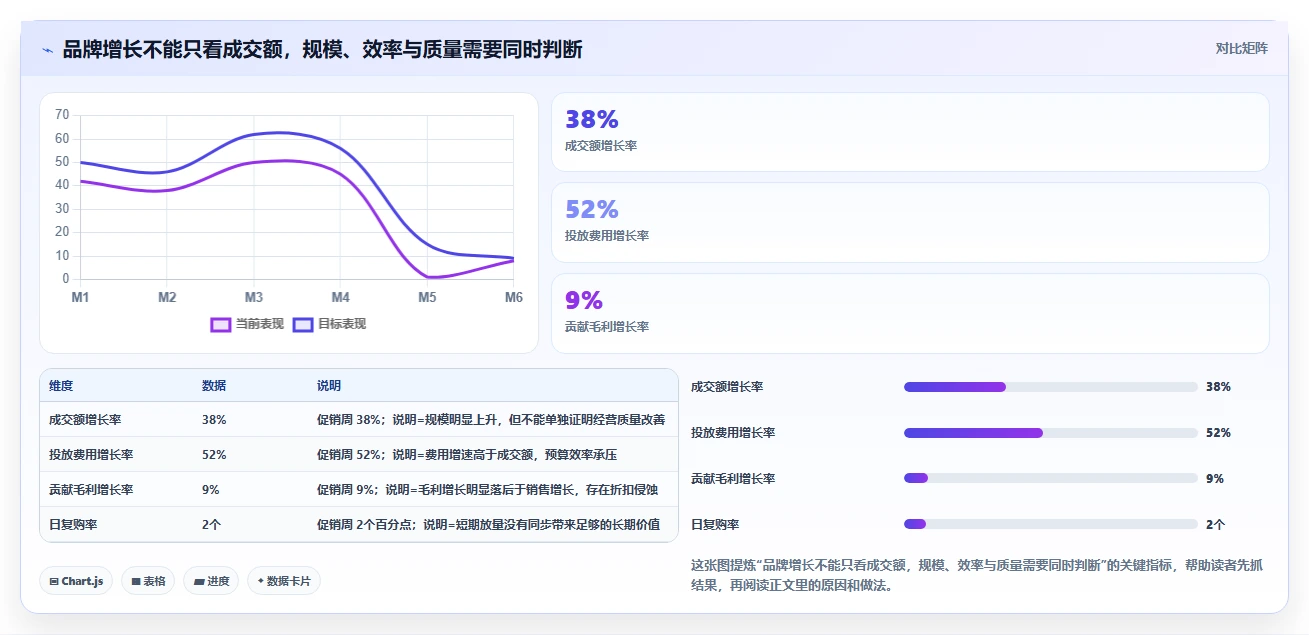This screenshot has width=1309, height=635.
Task: Toggle the 目标表现 legend swatch
Action: pyautogui.click(x=302, y=324)
